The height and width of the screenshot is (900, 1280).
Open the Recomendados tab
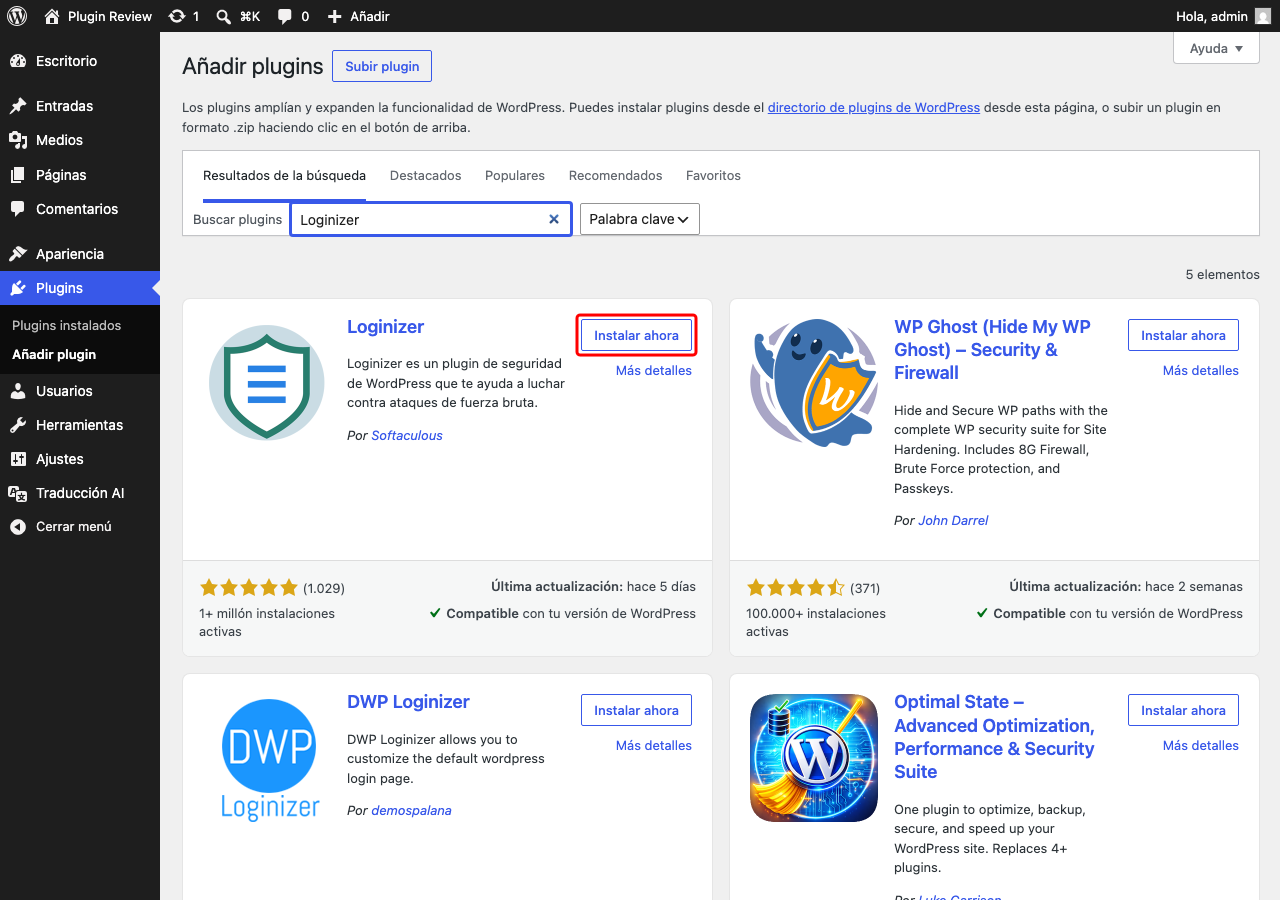click(616, 175)
